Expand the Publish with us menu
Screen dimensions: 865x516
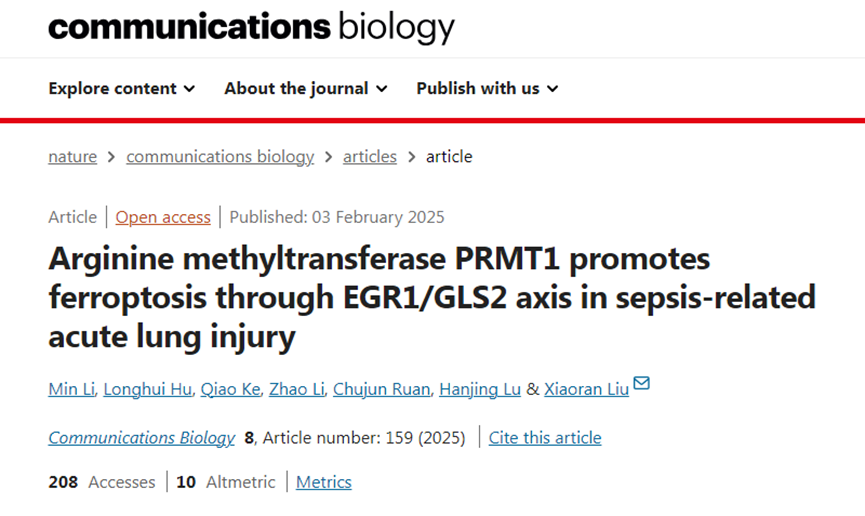487,88
